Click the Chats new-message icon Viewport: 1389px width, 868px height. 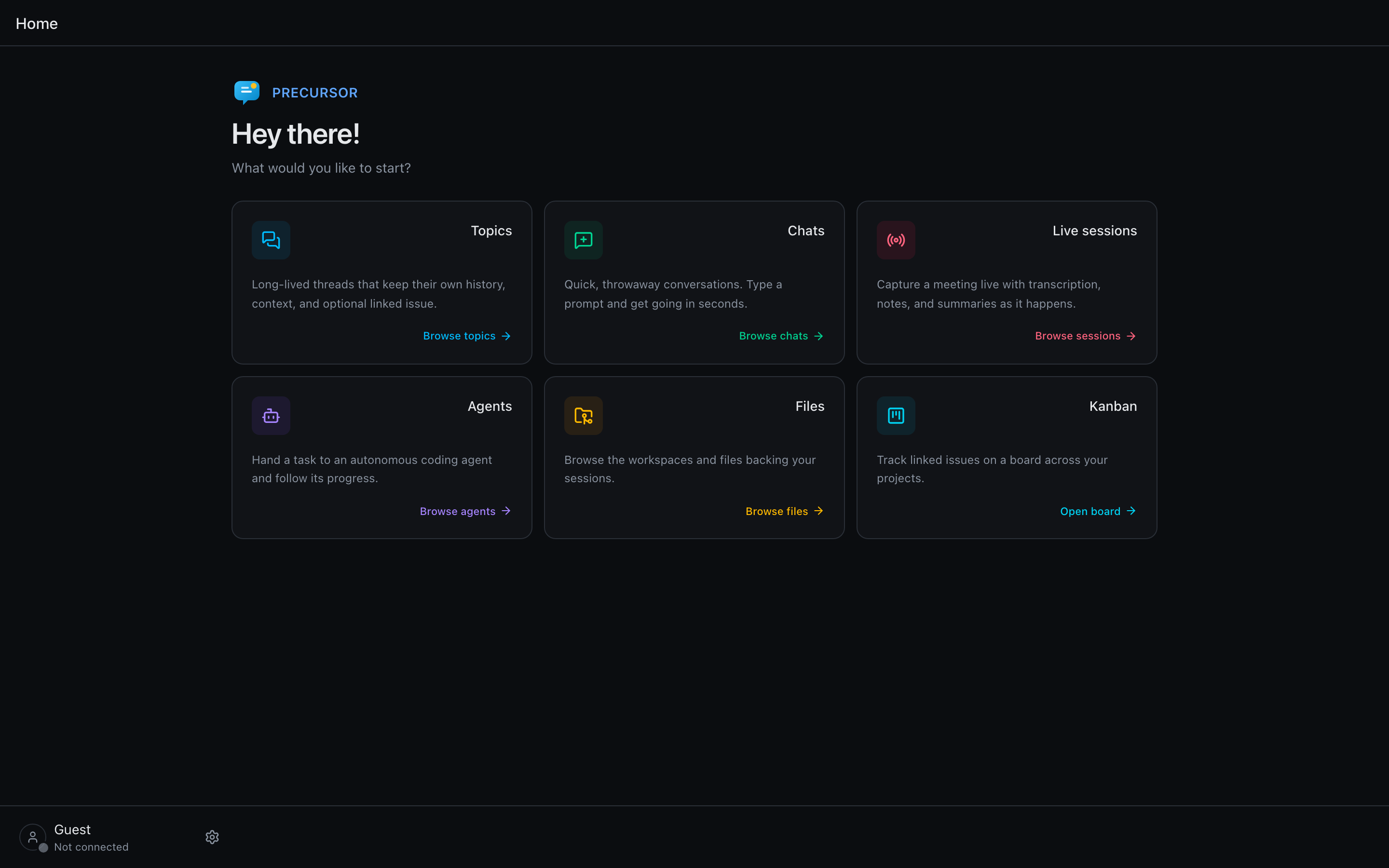tap(583, 240)
